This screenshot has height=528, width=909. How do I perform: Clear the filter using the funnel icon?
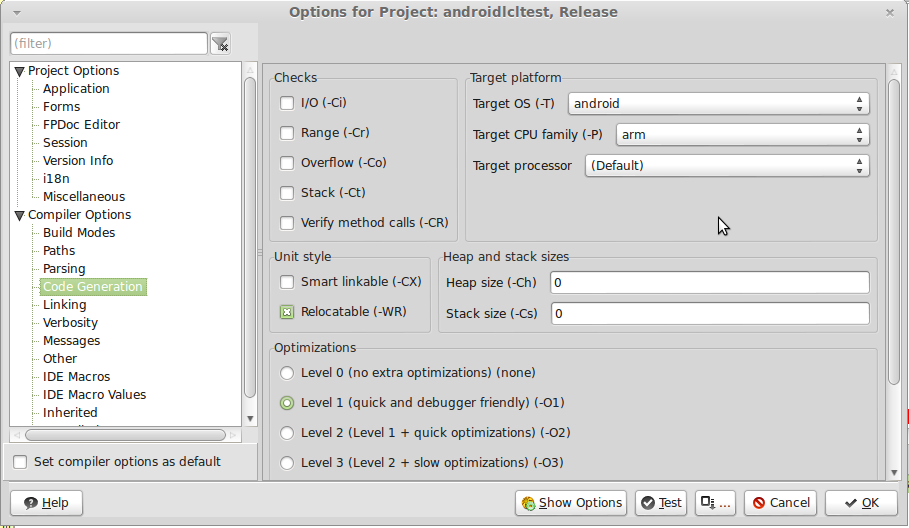tap(220, 44)
